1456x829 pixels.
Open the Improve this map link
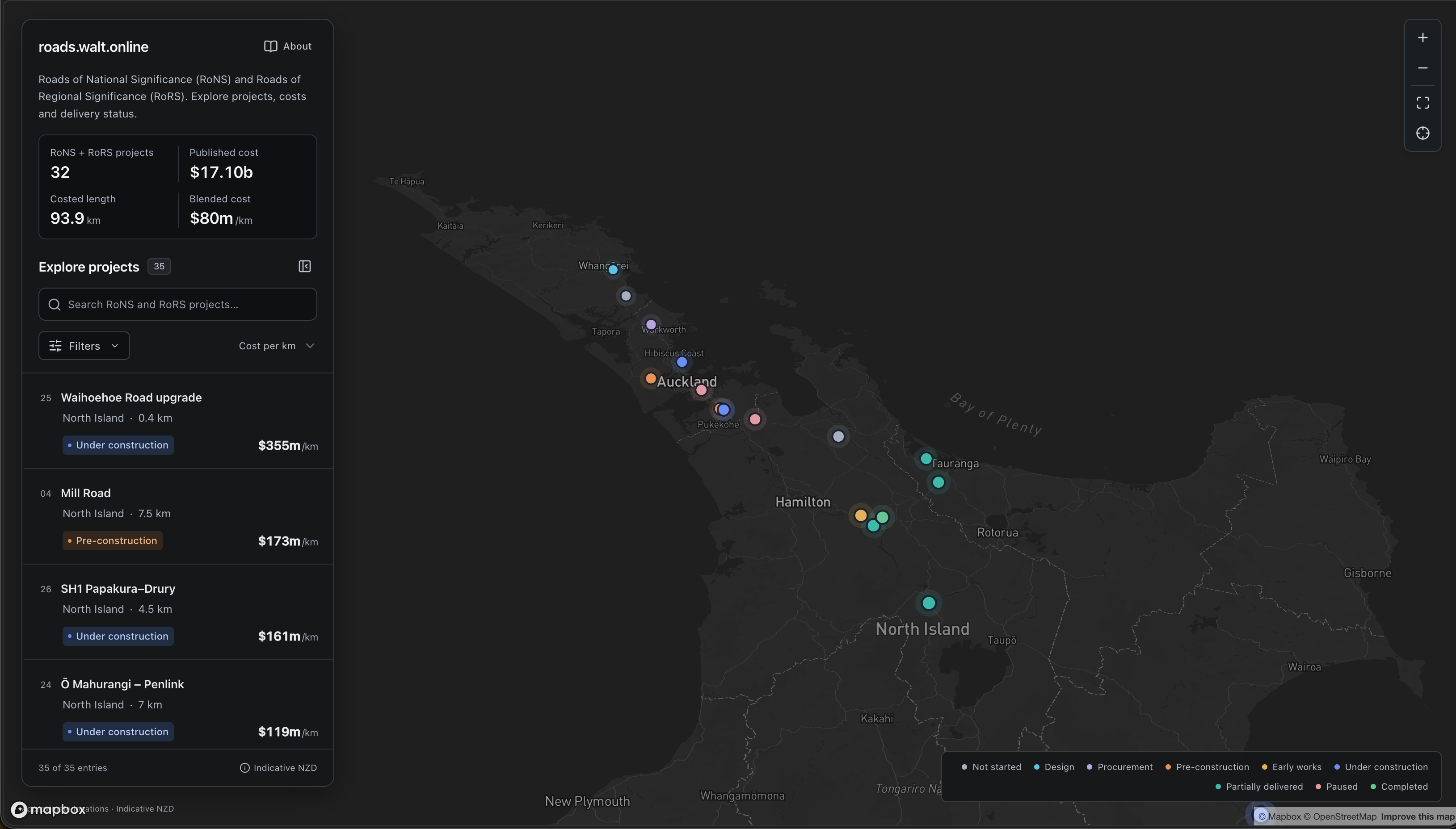tap(1417, 816)
